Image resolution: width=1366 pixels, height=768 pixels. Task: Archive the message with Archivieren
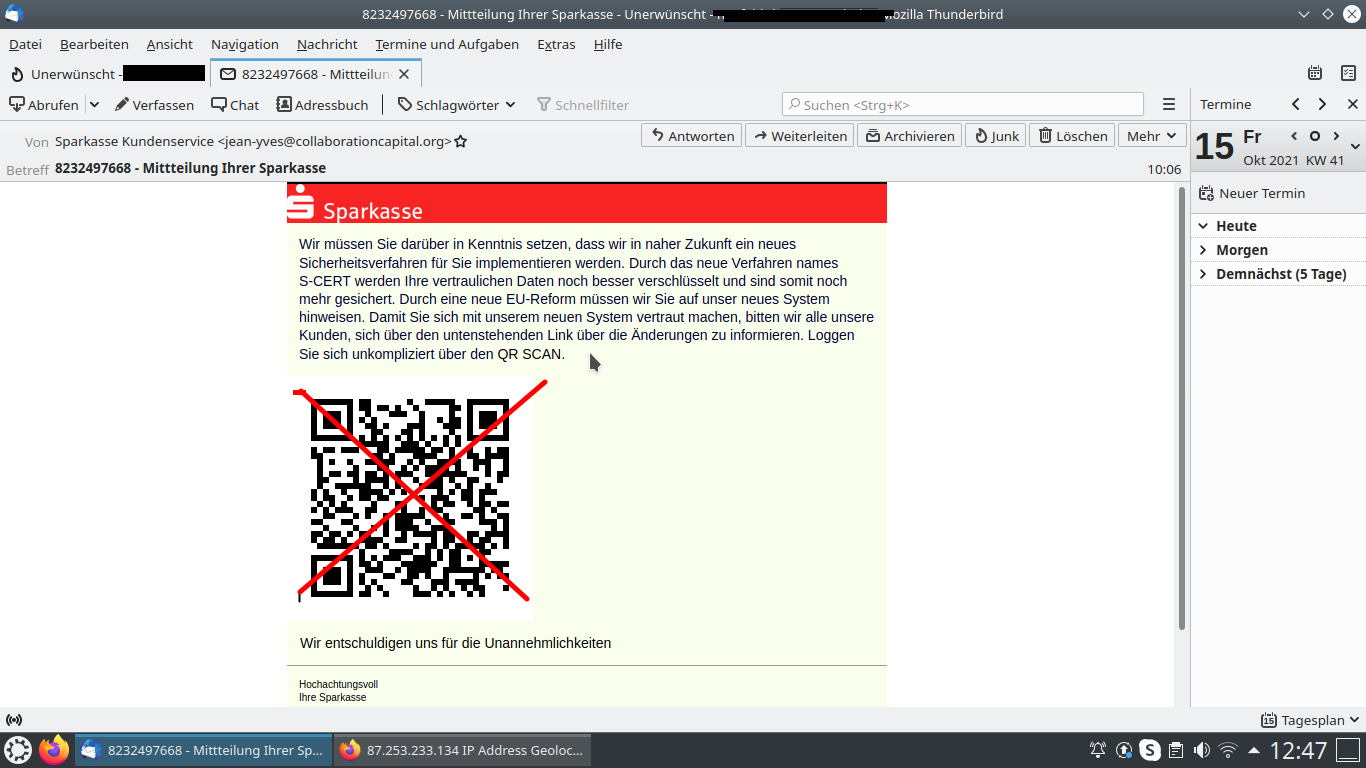pyautogui.click(x=909, y=136)
